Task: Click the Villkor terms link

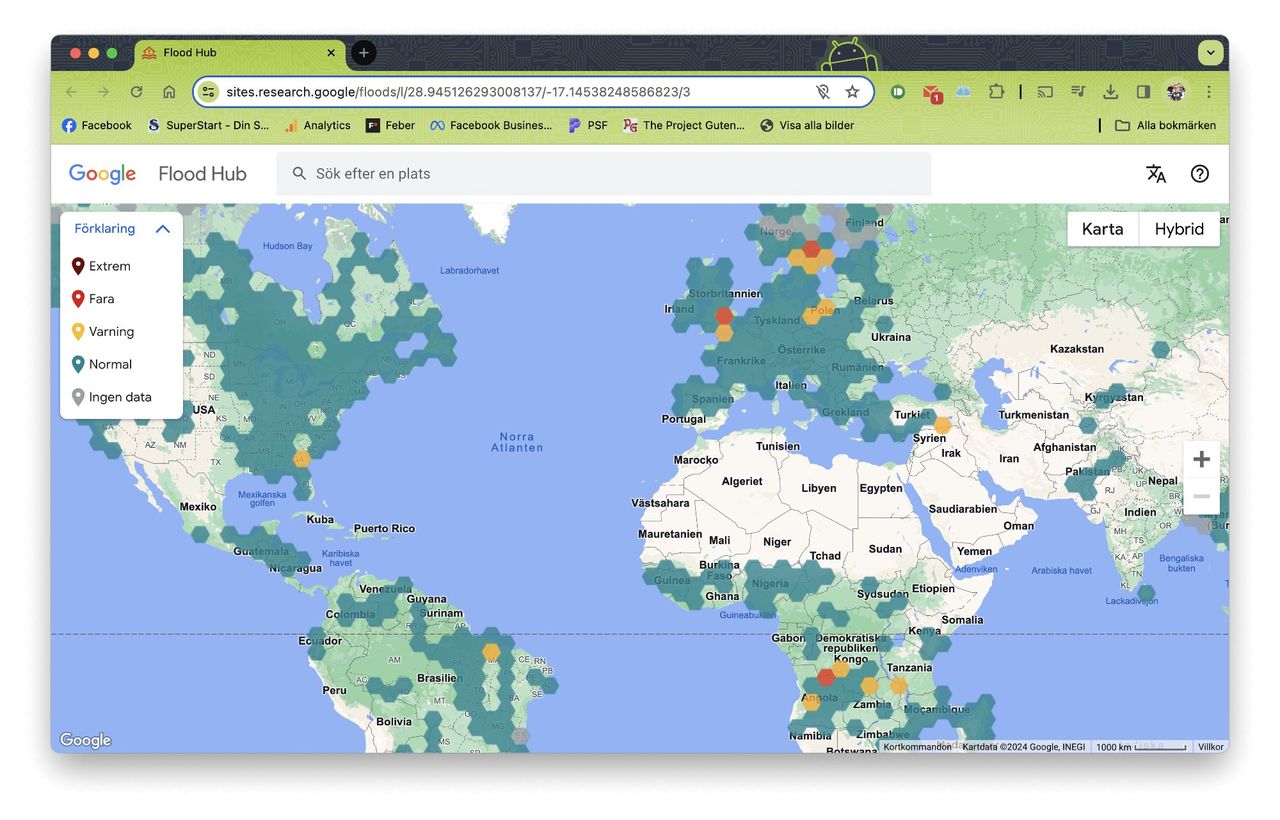Action: point(1210,747)
